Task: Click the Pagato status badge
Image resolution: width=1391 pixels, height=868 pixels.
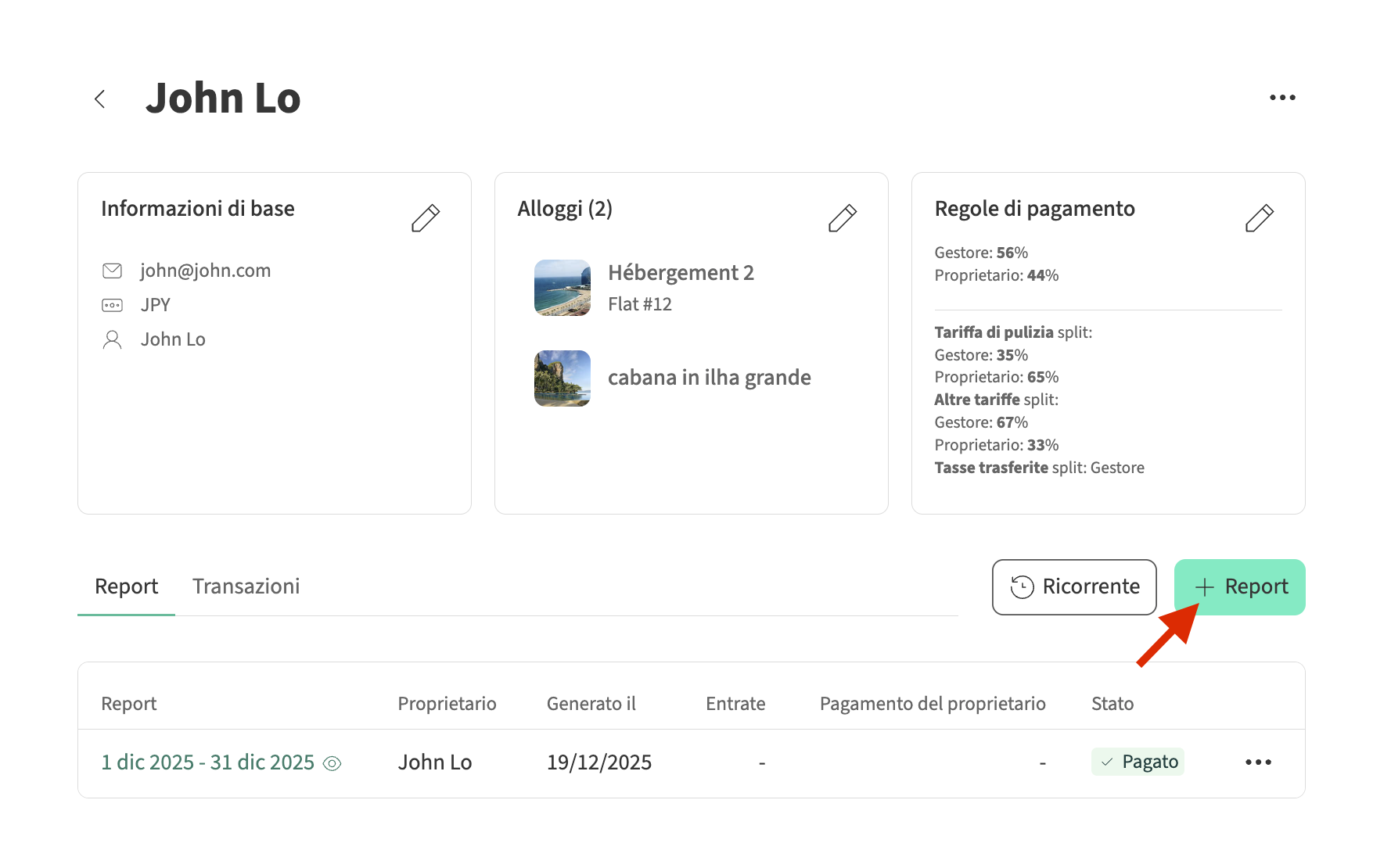Action: [1138, 762]
